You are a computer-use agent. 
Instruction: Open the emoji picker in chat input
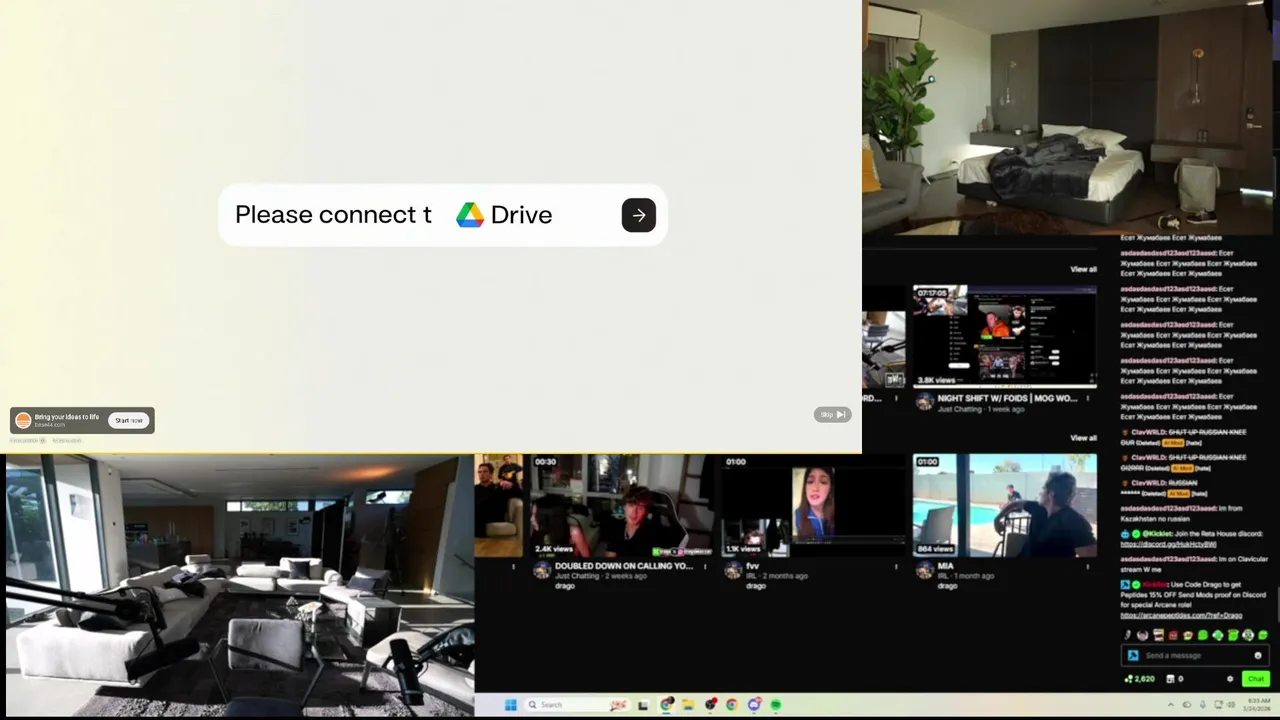pyautogui.click(x=1258, y=655)
